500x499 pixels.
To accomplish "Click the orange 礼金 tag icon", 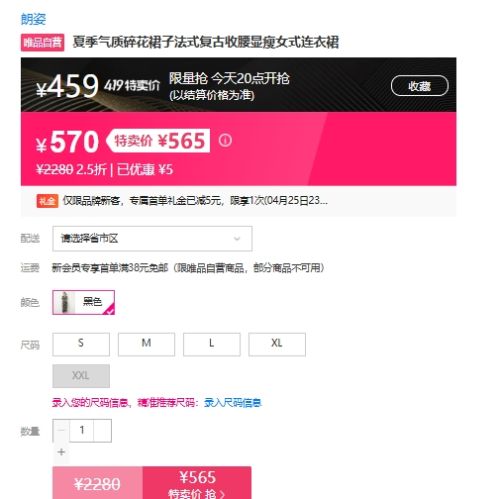I will pyautogui.click(x=47, y=201).
